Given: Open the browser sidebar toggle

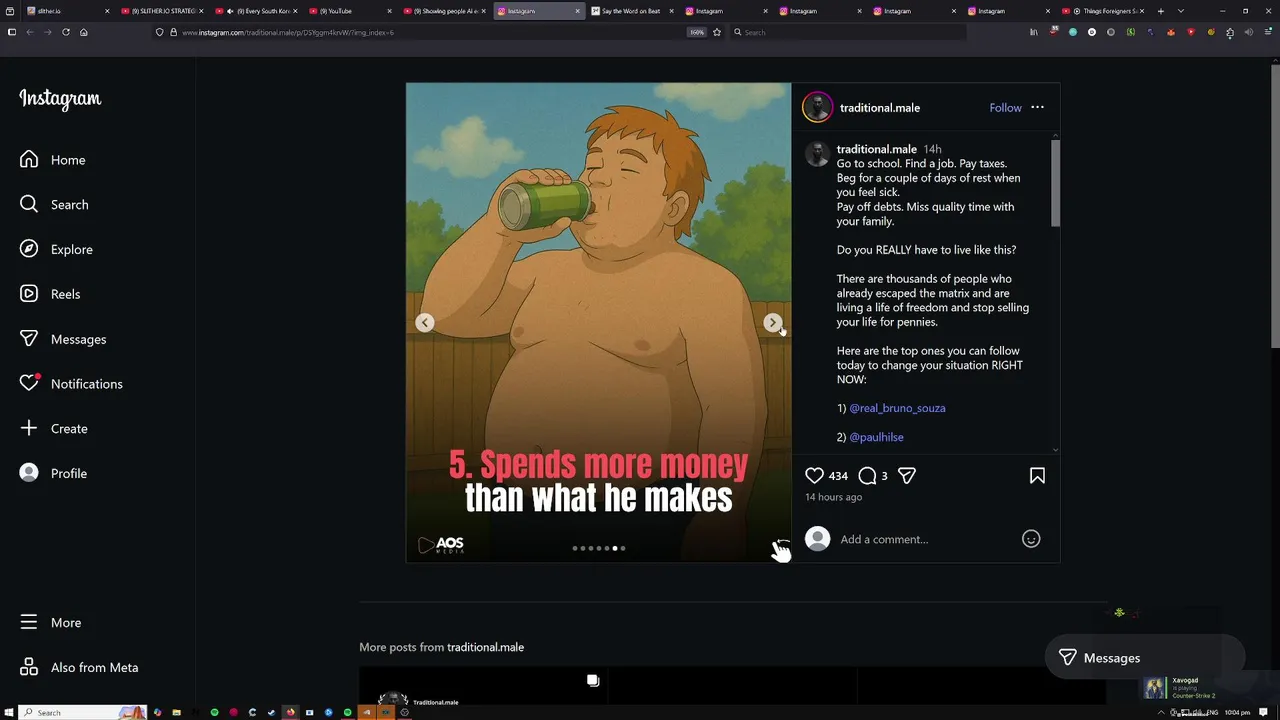Looking at the screenshot, I should click(11, 32).
